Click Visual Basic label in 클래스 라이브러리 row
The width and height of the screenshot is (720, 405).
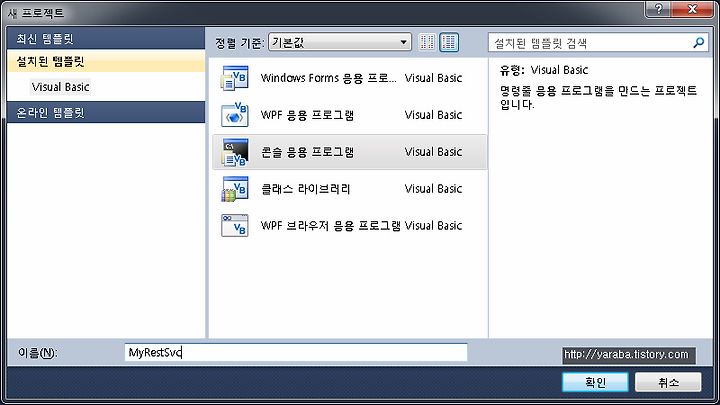point(433,189)
